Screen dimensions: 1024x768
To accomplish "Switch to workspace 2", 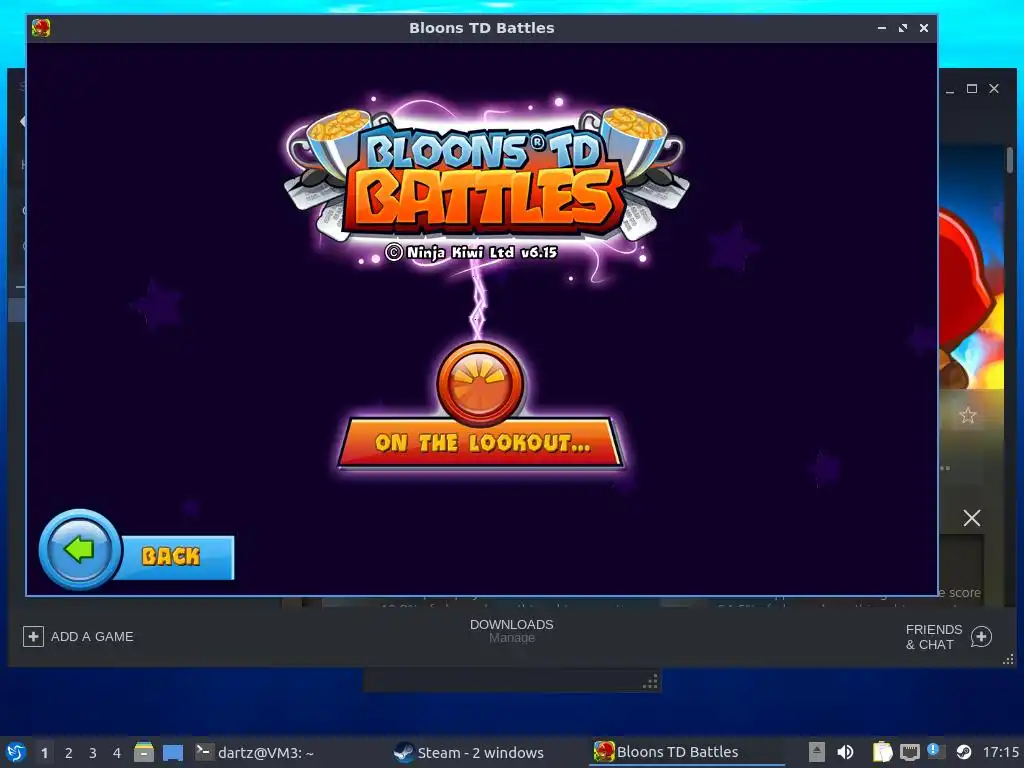I will (69, 753).
